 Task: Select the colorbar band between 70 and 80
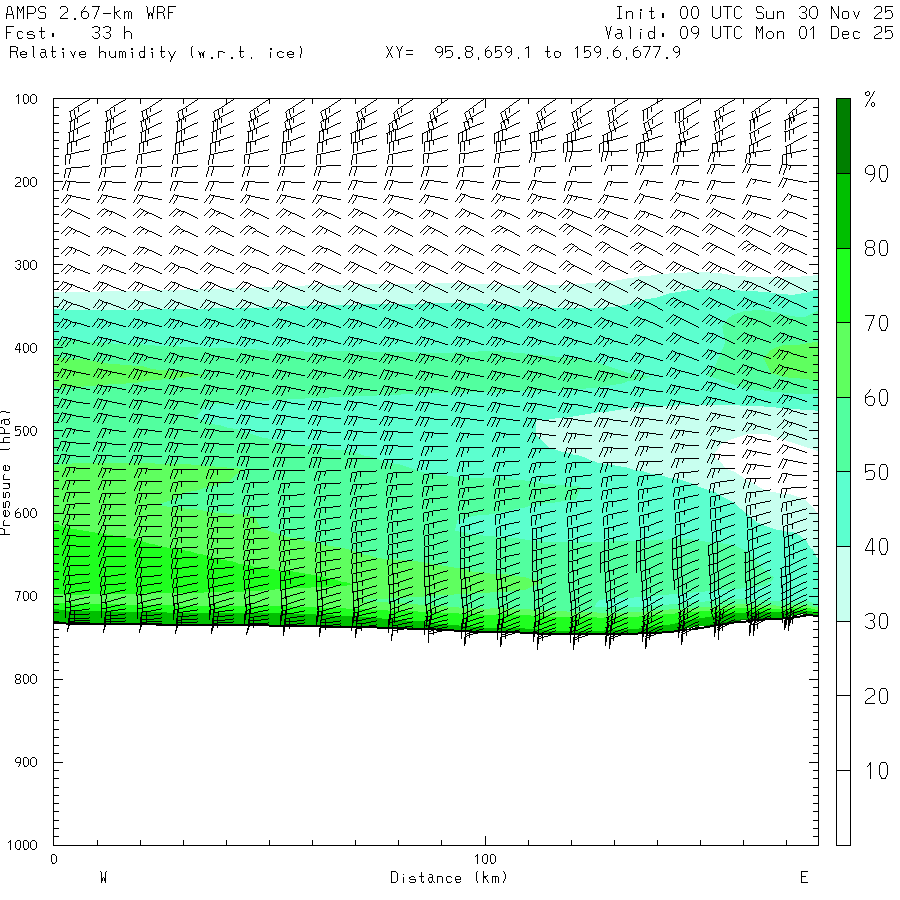click(843, 285)
